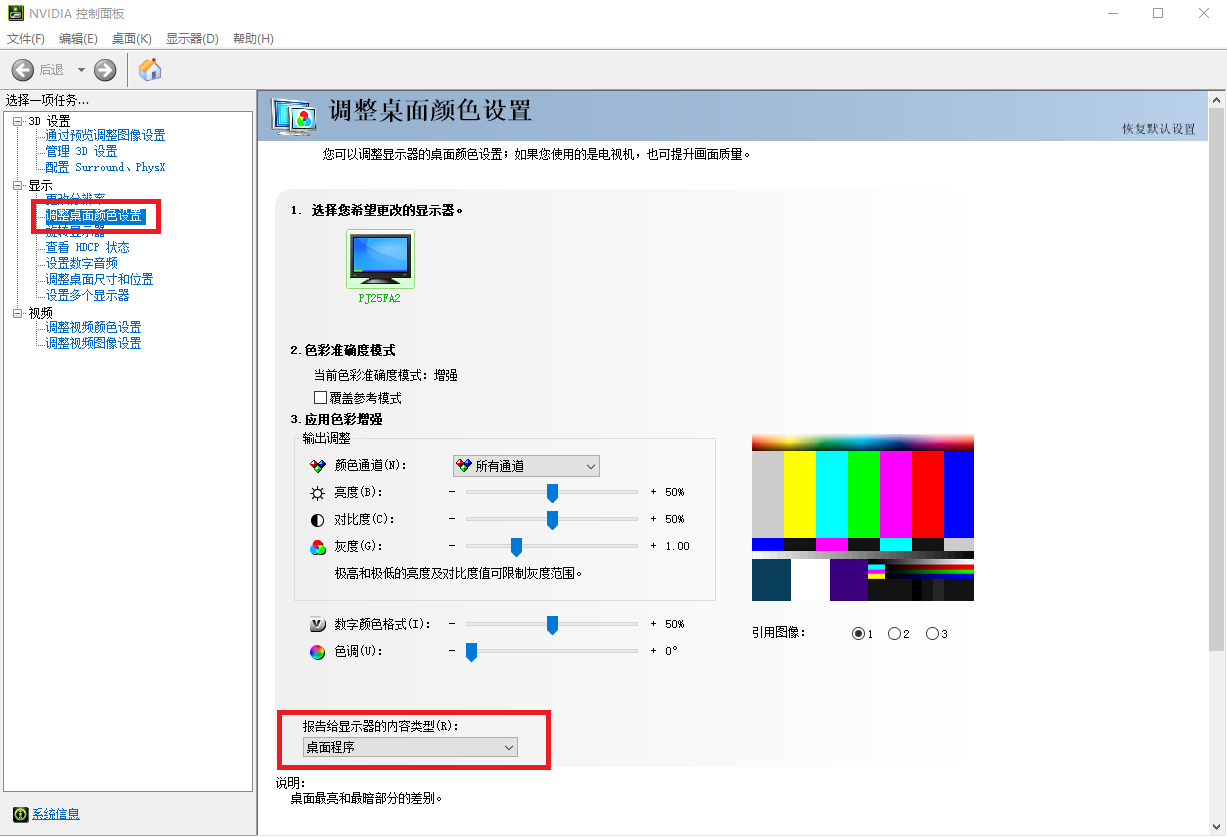The height and width of the screenshot is (837, 1227).
Task: Open 调整桌面尺寸和位置 item
Action: click(99, 279)
